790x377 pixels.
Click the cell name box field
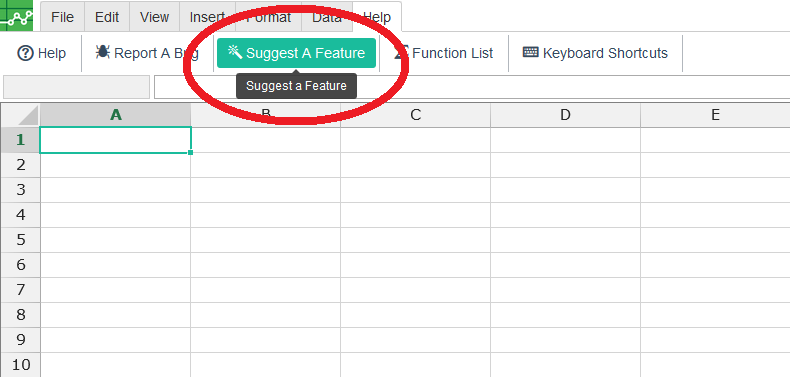[77, 87]
